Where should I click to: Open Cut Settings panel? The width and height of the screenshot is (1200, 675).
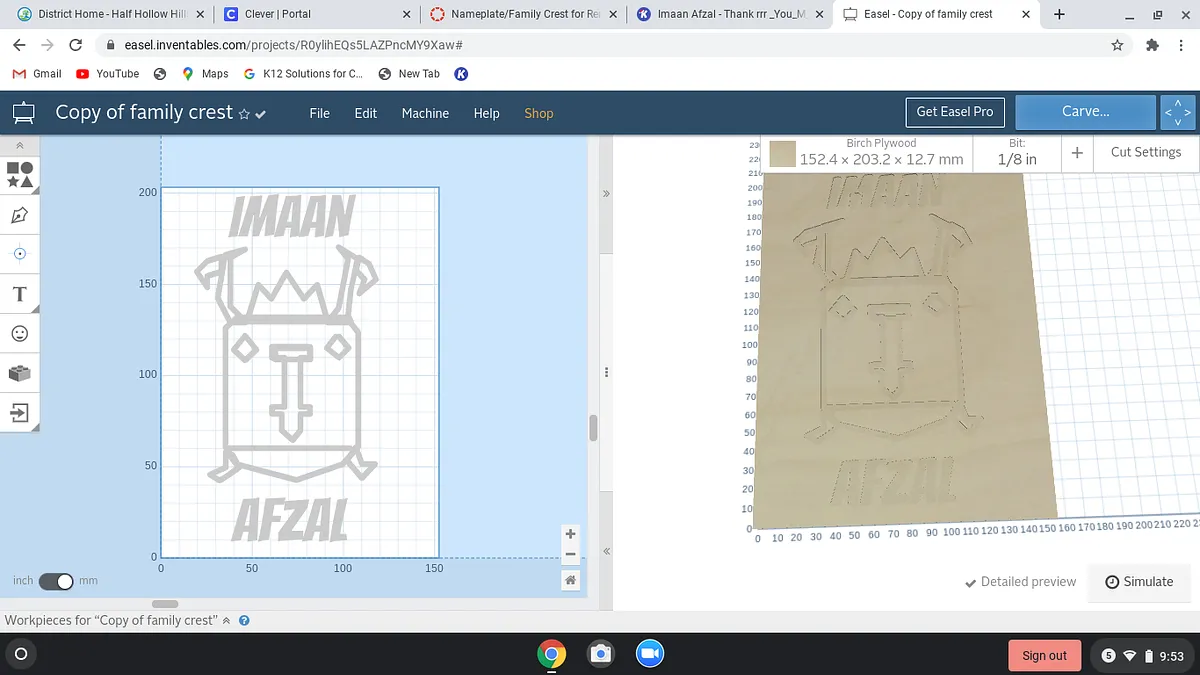click(1146, 152)
